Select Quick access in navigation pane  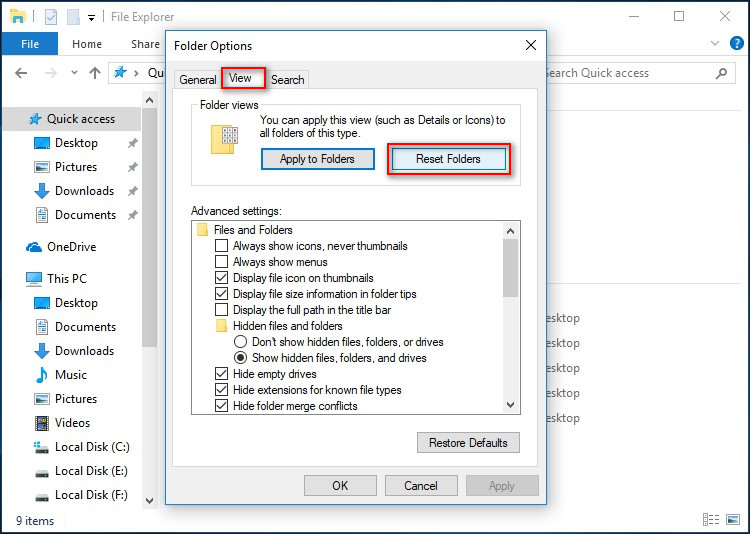[71, 119]
